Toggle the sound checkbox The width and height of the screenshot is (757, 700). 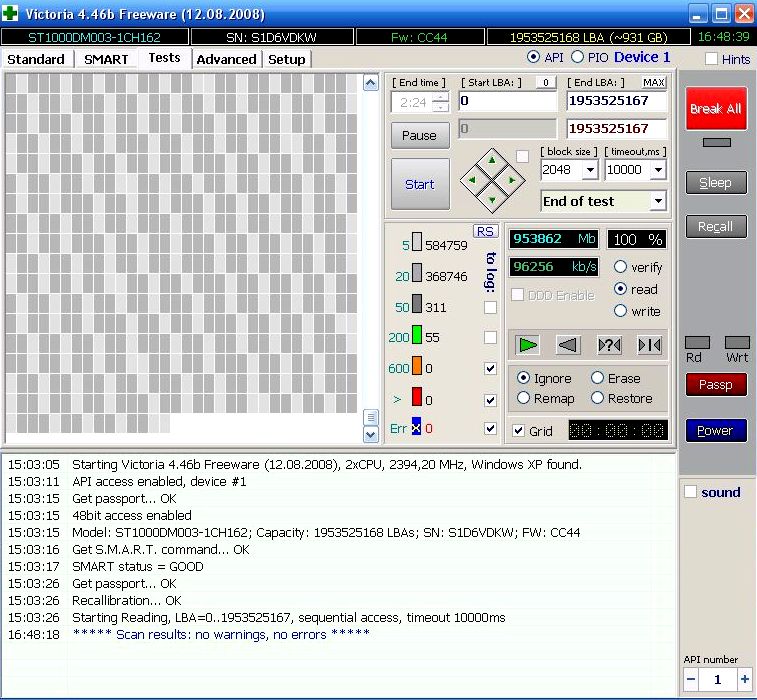[691, 492]
